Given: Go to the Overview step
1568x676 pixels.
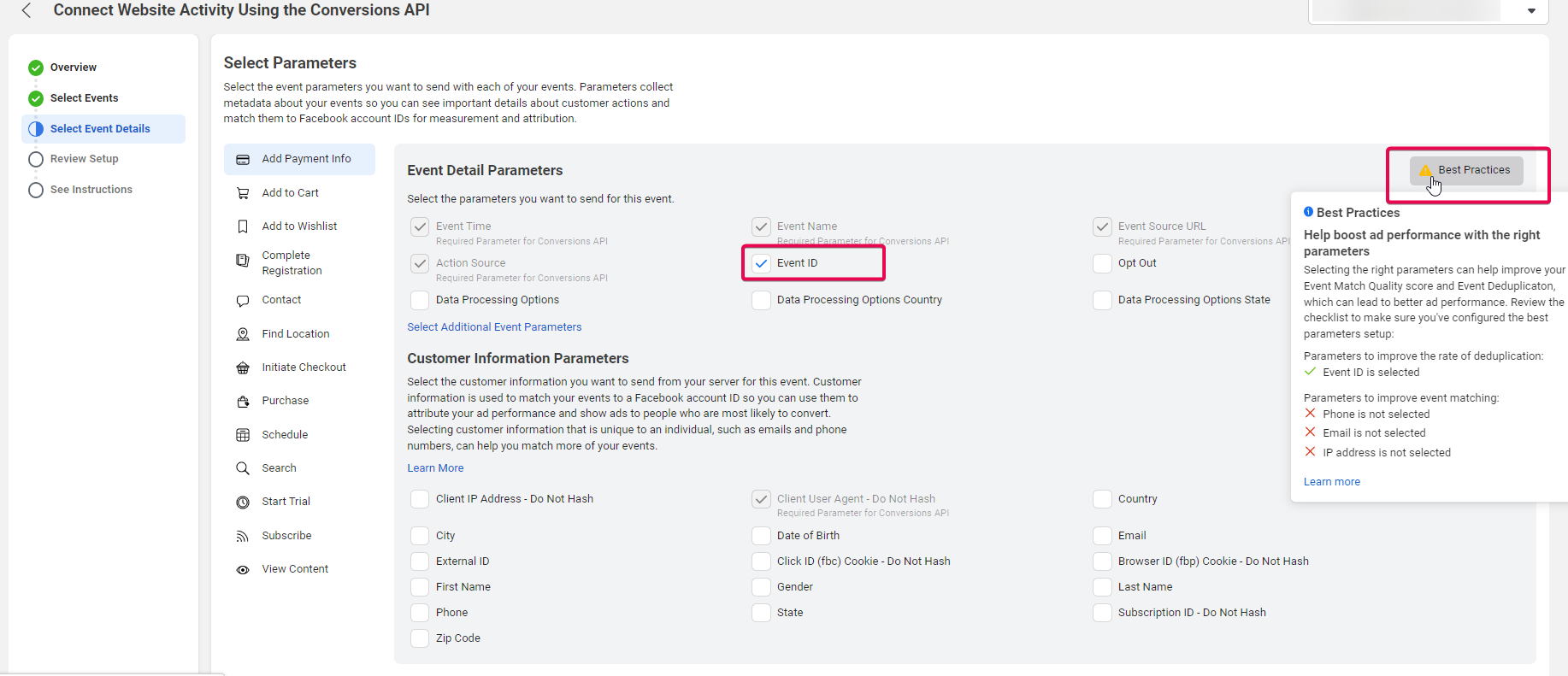Looking at the screenshot, I should tap(74, 68).
